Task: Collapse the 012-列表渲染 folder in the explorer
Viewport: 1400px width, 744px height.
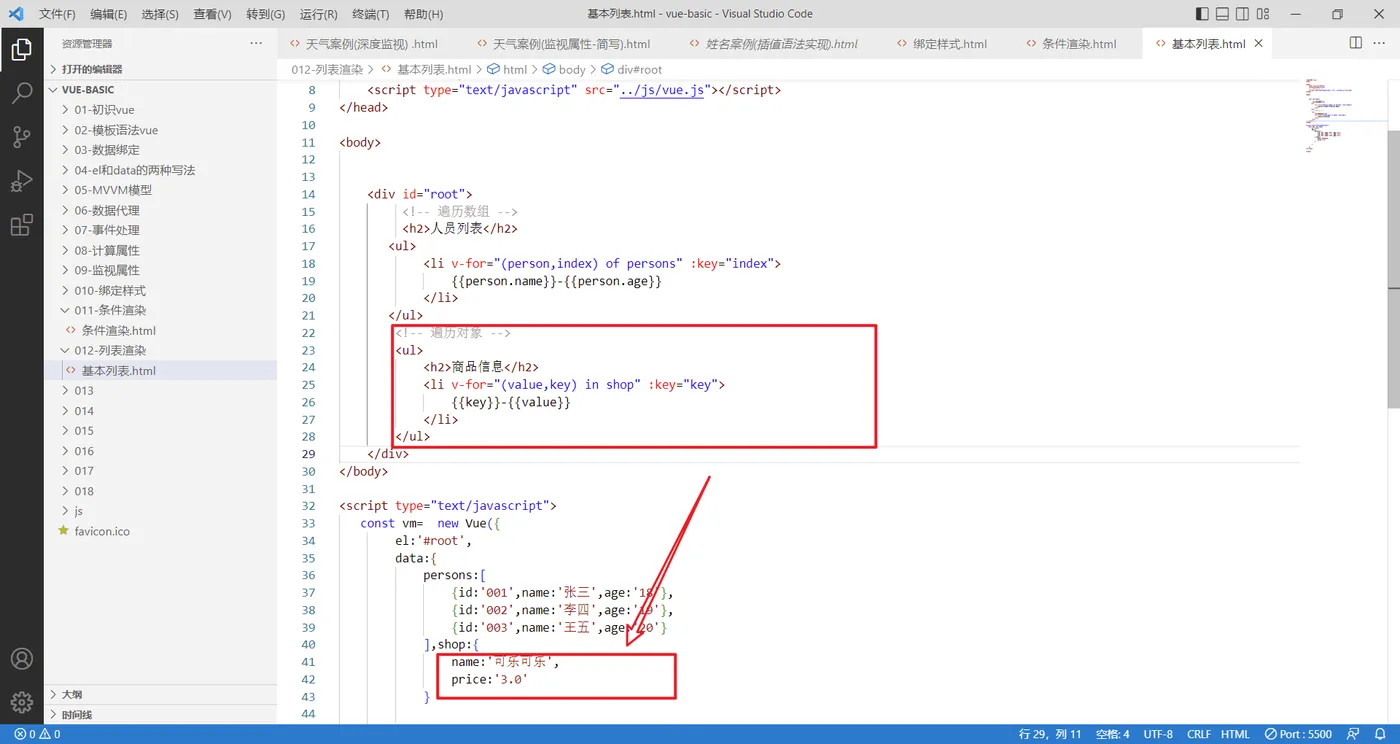Action: coord(160,350)
